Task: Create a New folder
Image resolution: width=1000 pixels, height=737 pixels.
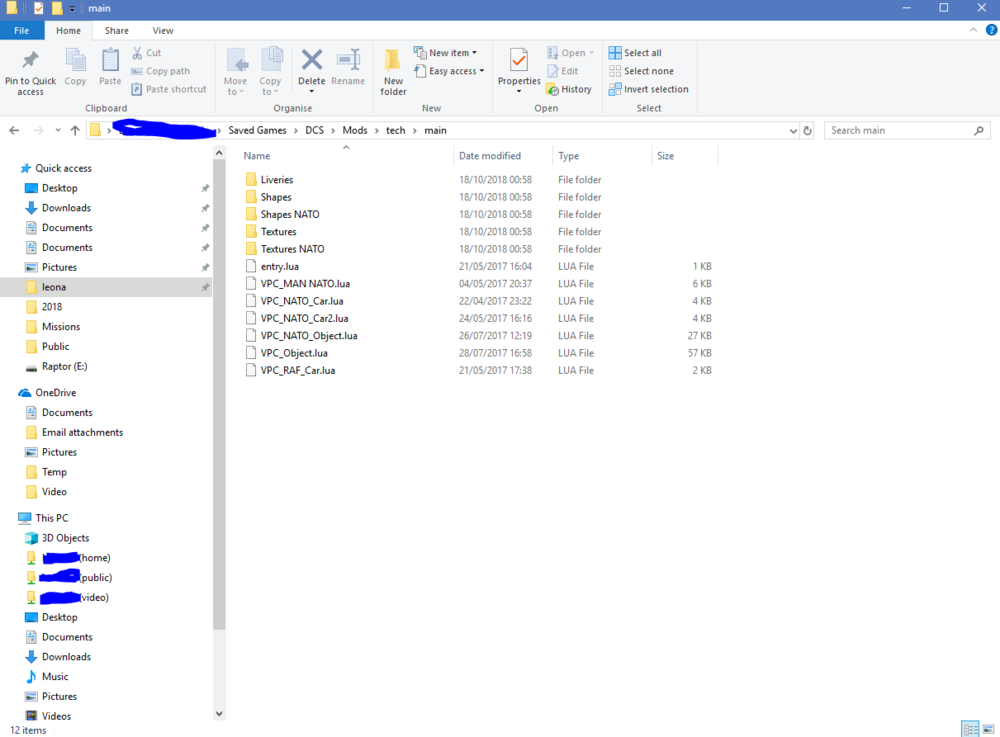Action: 393,72
